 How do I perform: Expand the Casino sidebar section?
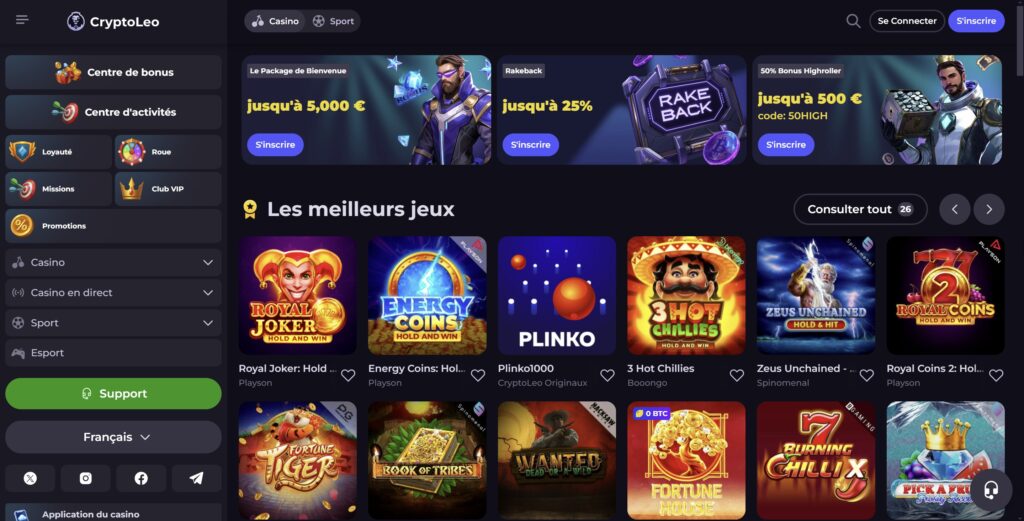pyautogui.click(x=114, y=262)
